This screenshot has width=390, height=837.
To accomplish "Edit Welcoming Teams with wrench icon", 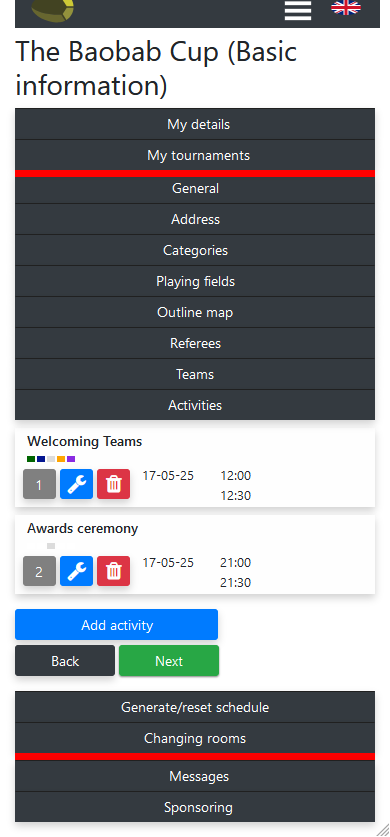I will (x=76, y=484).
